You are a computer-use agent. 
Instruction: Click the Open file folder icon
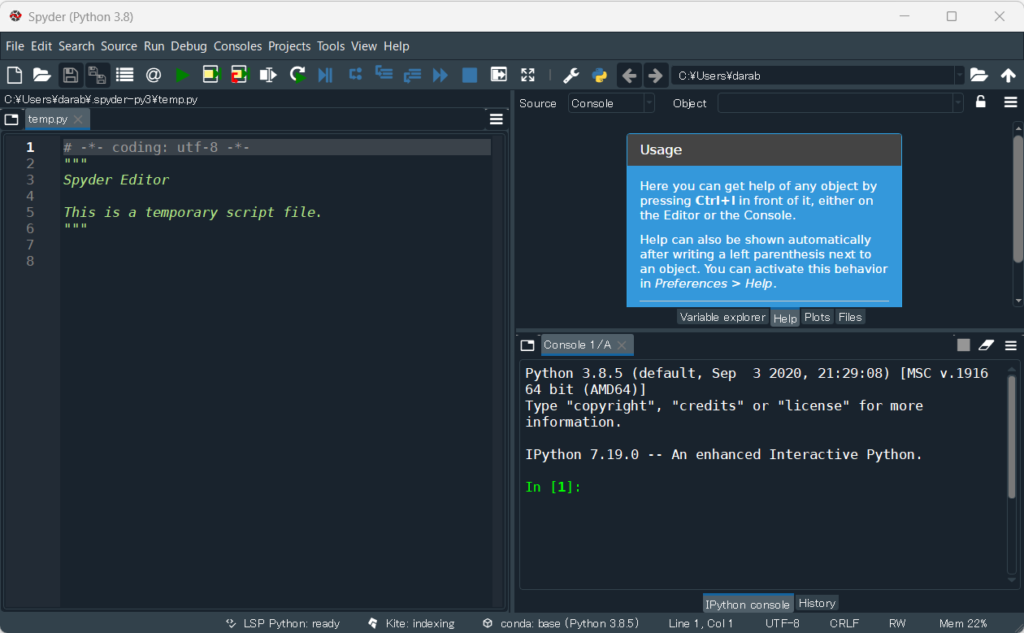pyautogui.click(x=42, y=75)
